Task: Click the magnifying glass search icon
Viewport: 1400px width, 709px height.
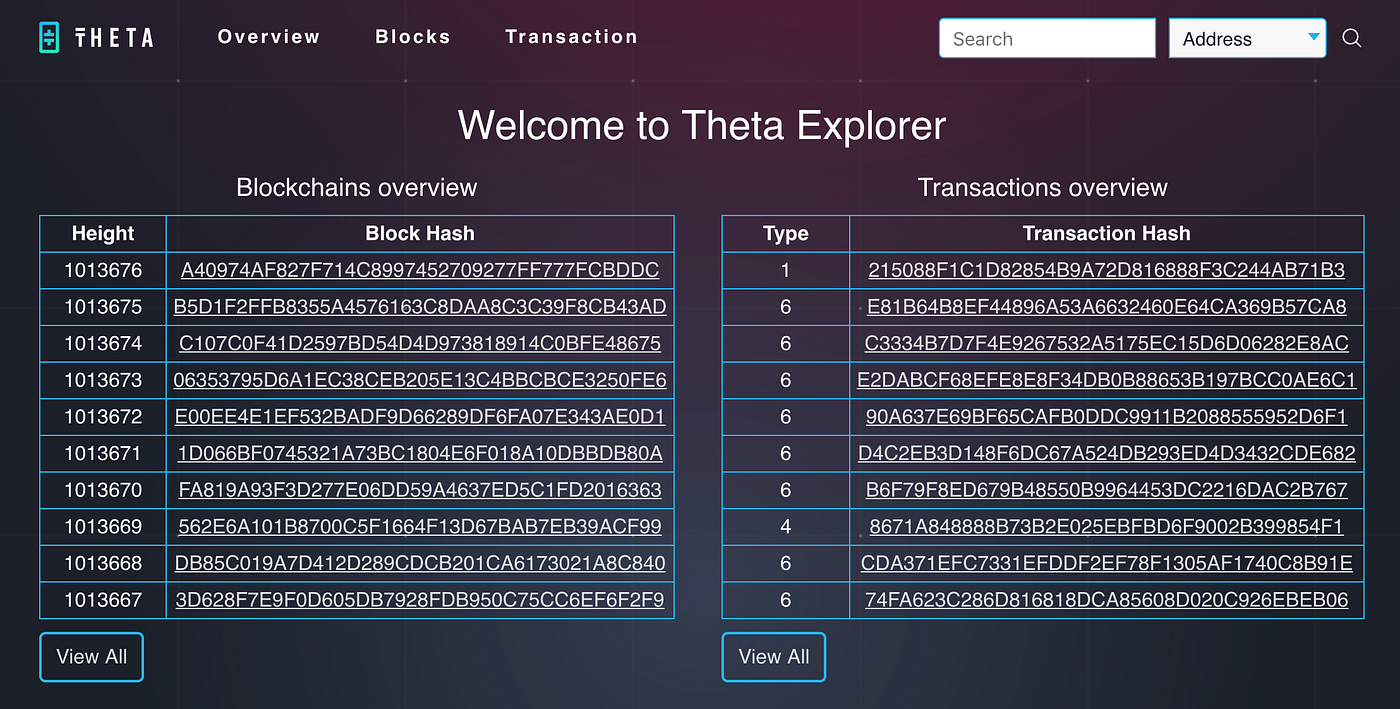Action: 1352,38
